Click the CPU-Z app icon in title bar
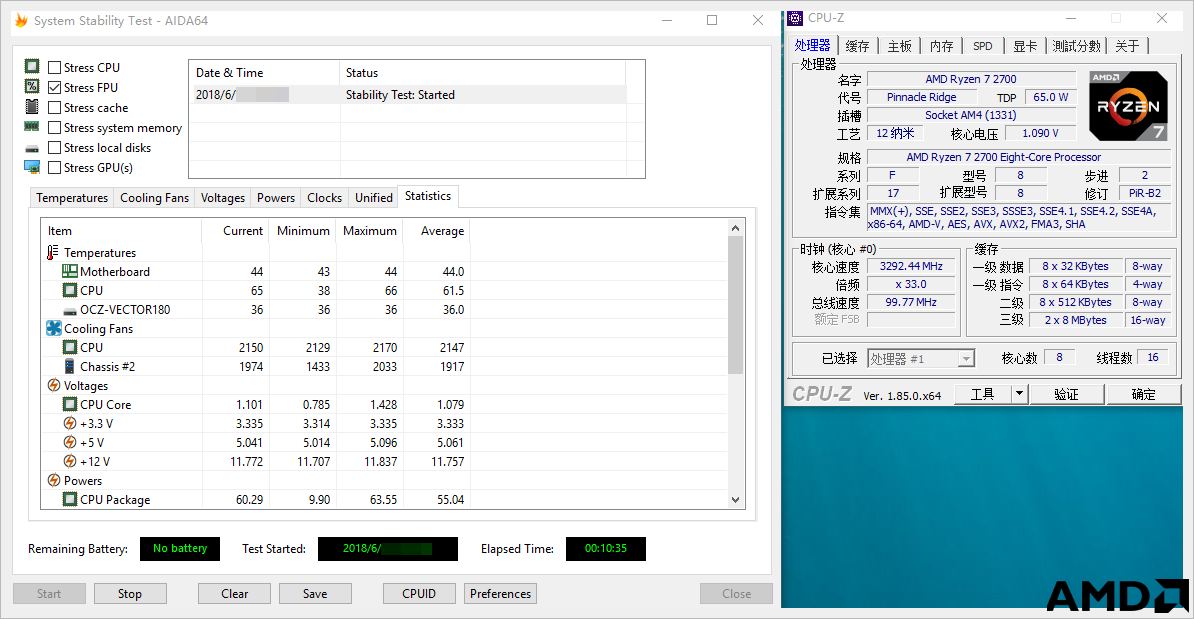 795,18
